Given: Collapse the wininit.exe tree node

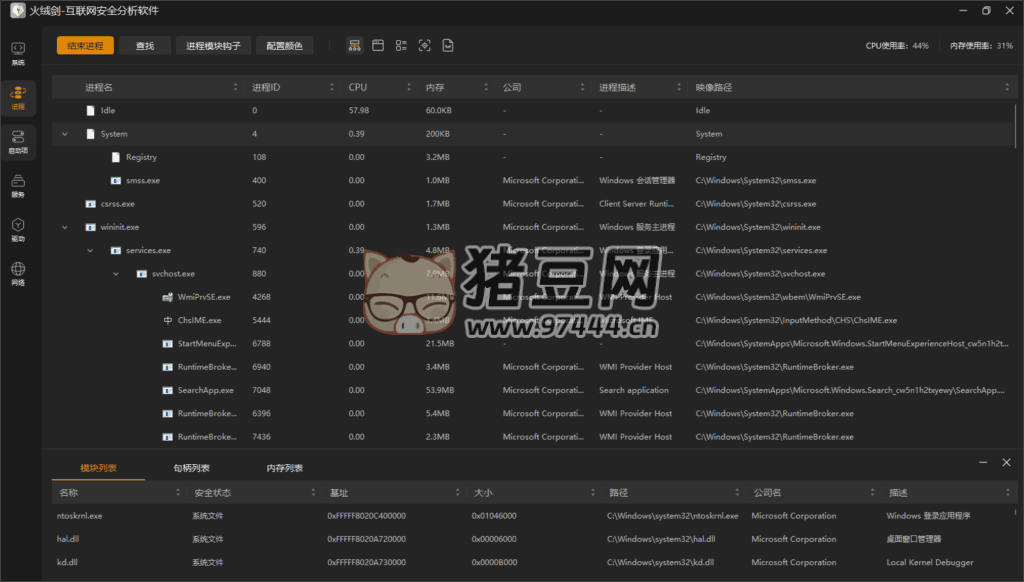Looking at the screenshot, I should point(65,227).
